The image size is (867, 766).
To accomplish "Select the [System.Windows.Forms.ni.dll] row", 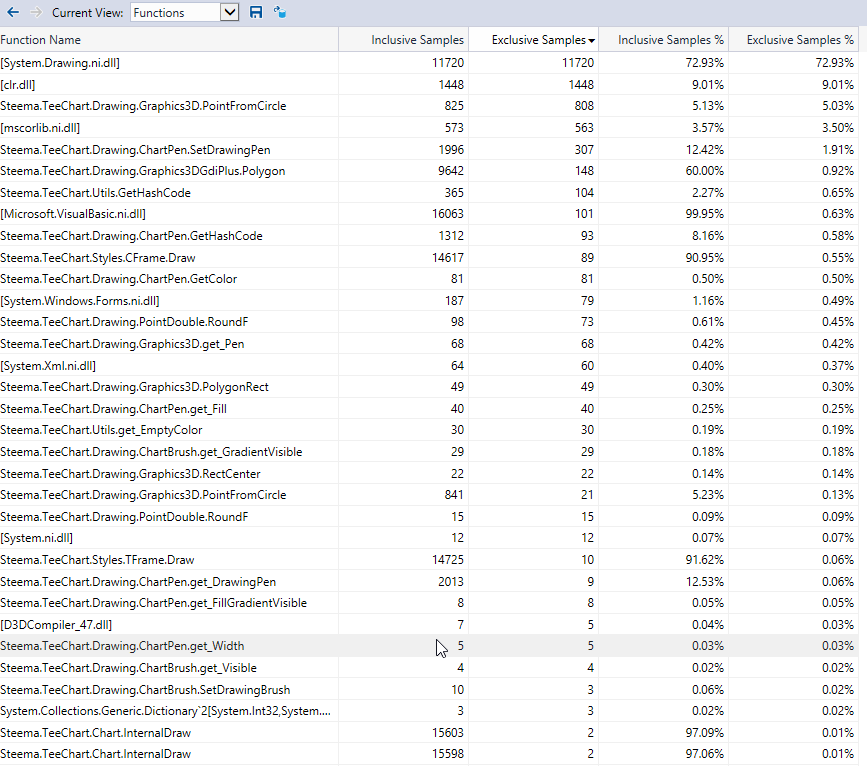I will (429, 301).
